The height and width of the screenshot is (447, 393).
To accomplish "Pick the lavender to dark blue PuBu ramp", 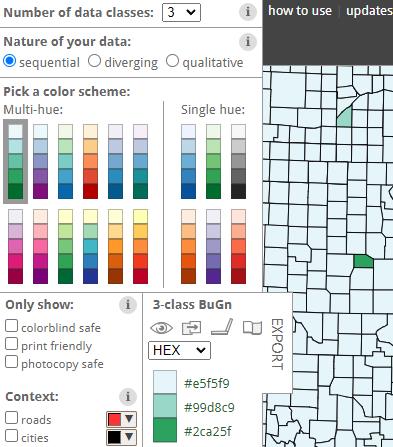I will (115, 162).
